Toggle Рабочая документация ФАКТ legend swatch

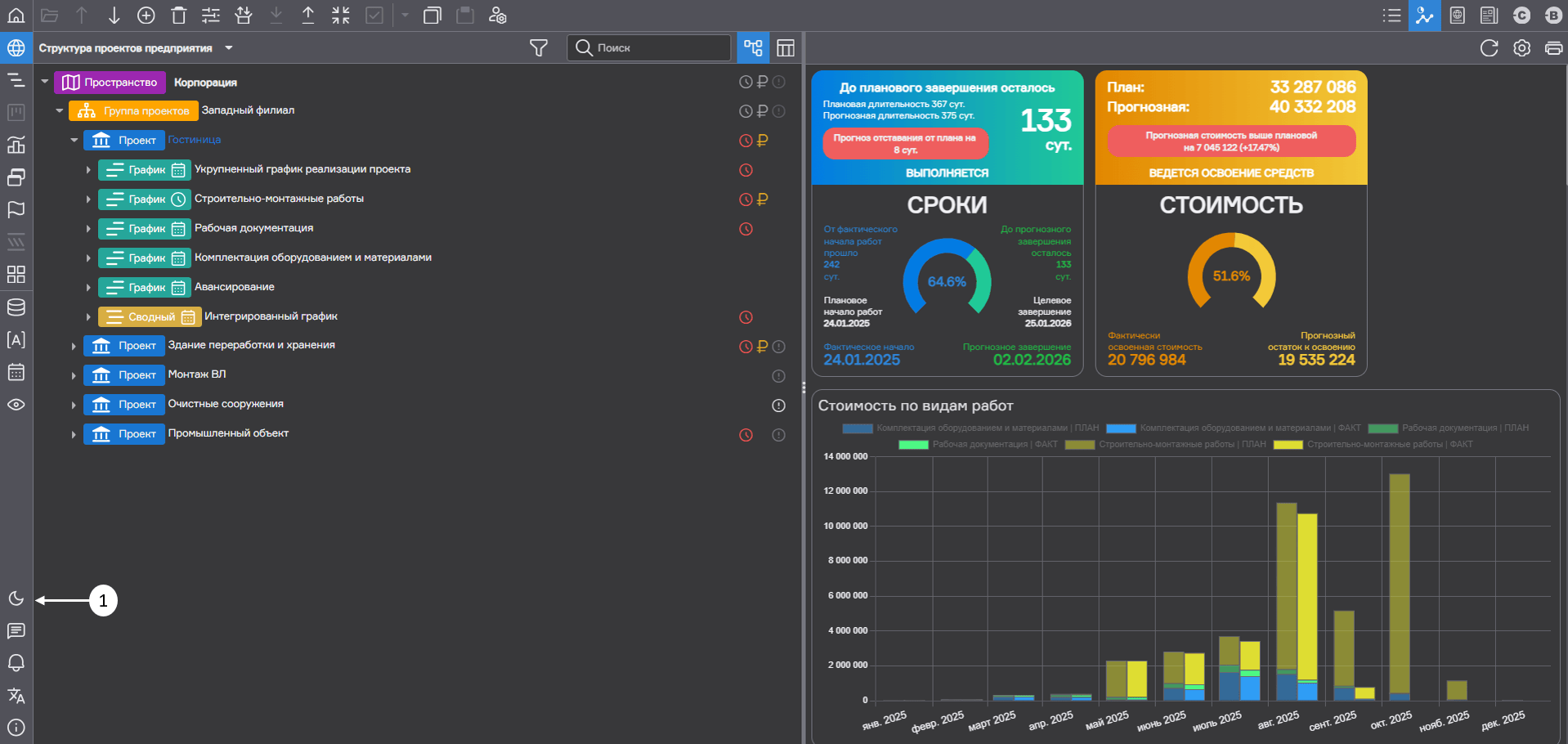point(913,445)
